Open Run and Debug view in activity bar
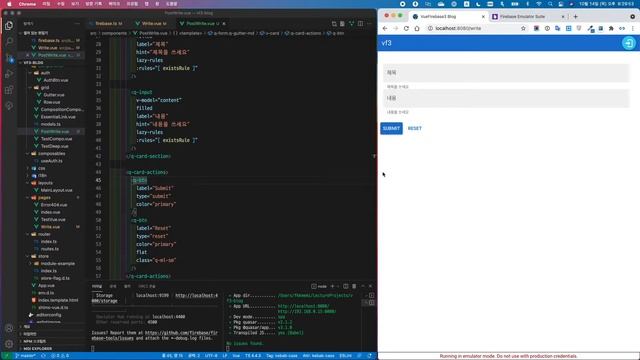The width and height of the screenshot is (640, 360). (9, 74)
